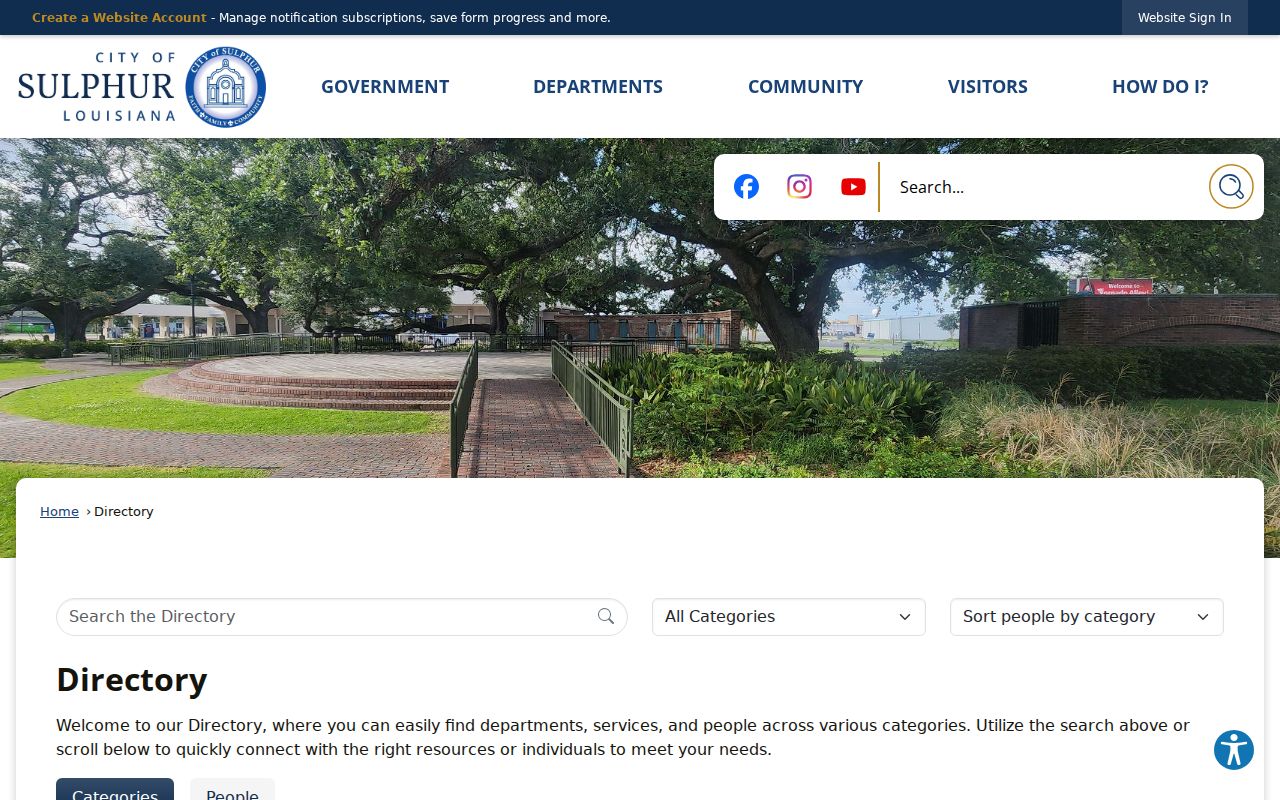The width and height of the screenshot is (1280, 800).
Task: Open the city's Facebook page icon
Action: 746,187
